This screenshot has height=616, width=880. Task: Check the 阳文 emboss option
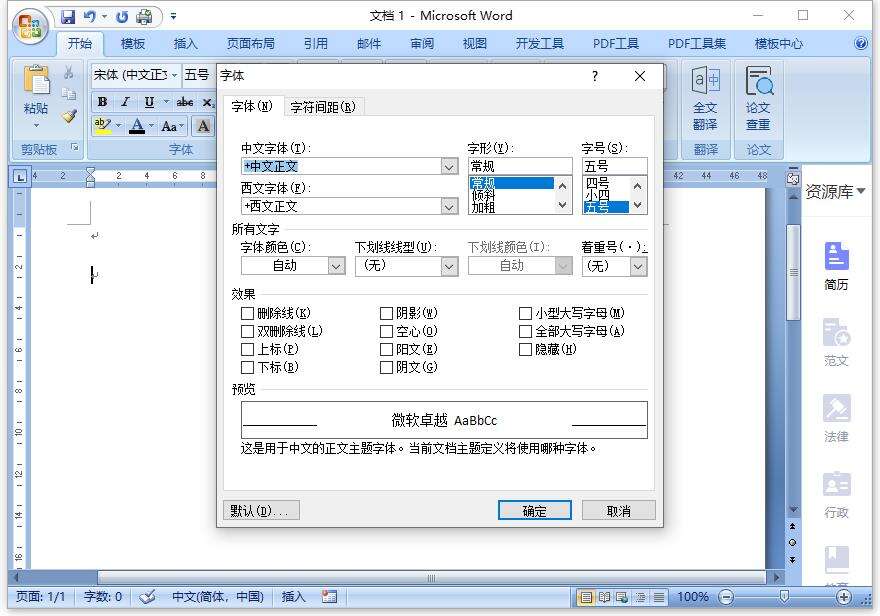point(386,349)
